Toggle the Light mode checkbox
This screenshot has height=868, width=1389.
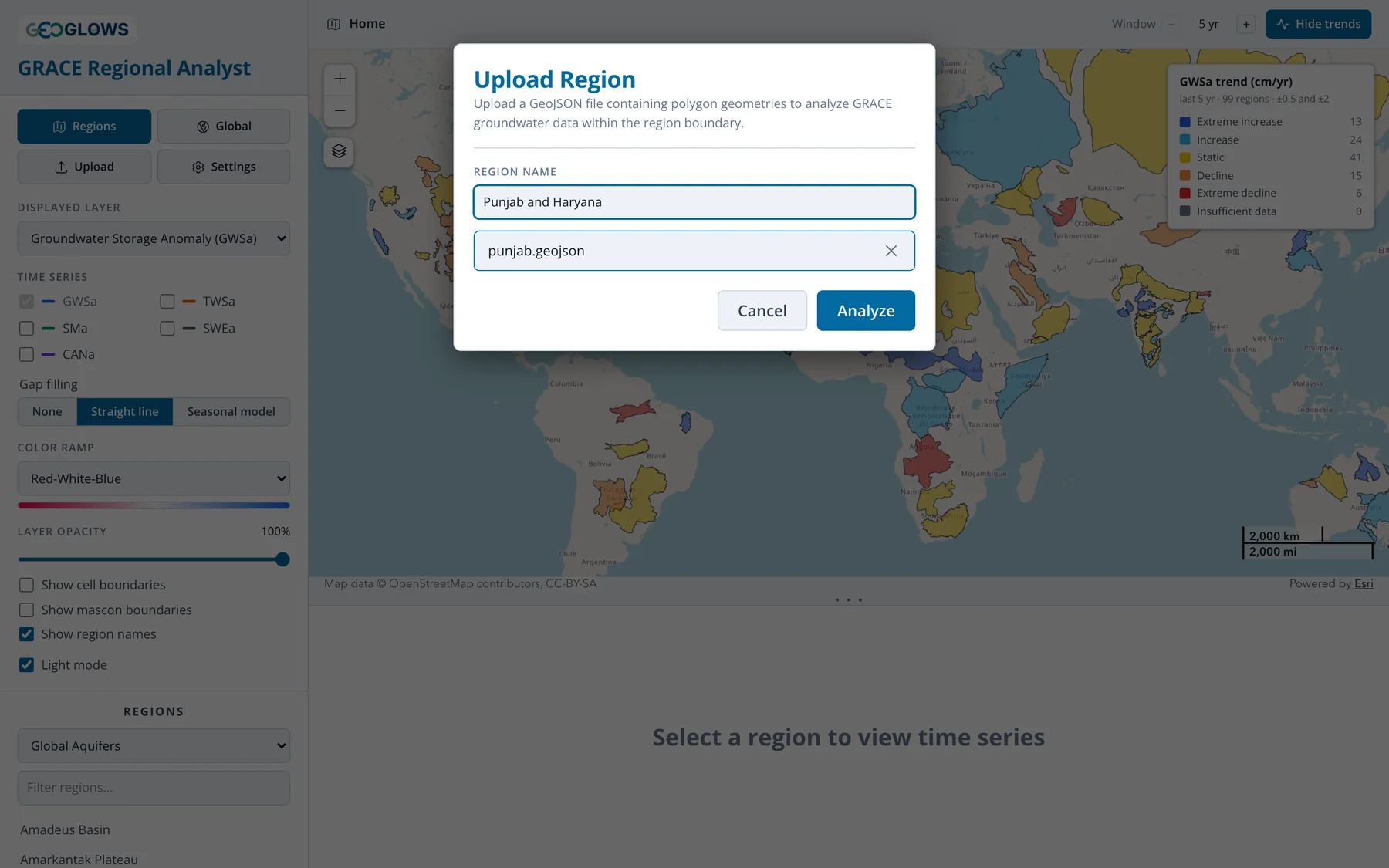pos(26,665)
